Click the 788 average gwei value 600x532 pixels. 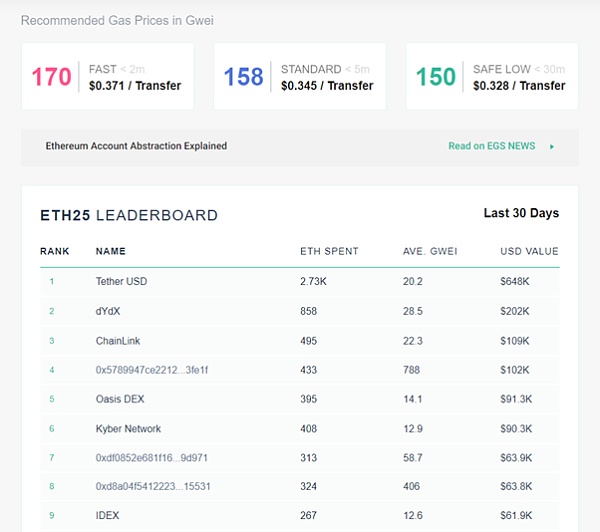pos(411,370)
